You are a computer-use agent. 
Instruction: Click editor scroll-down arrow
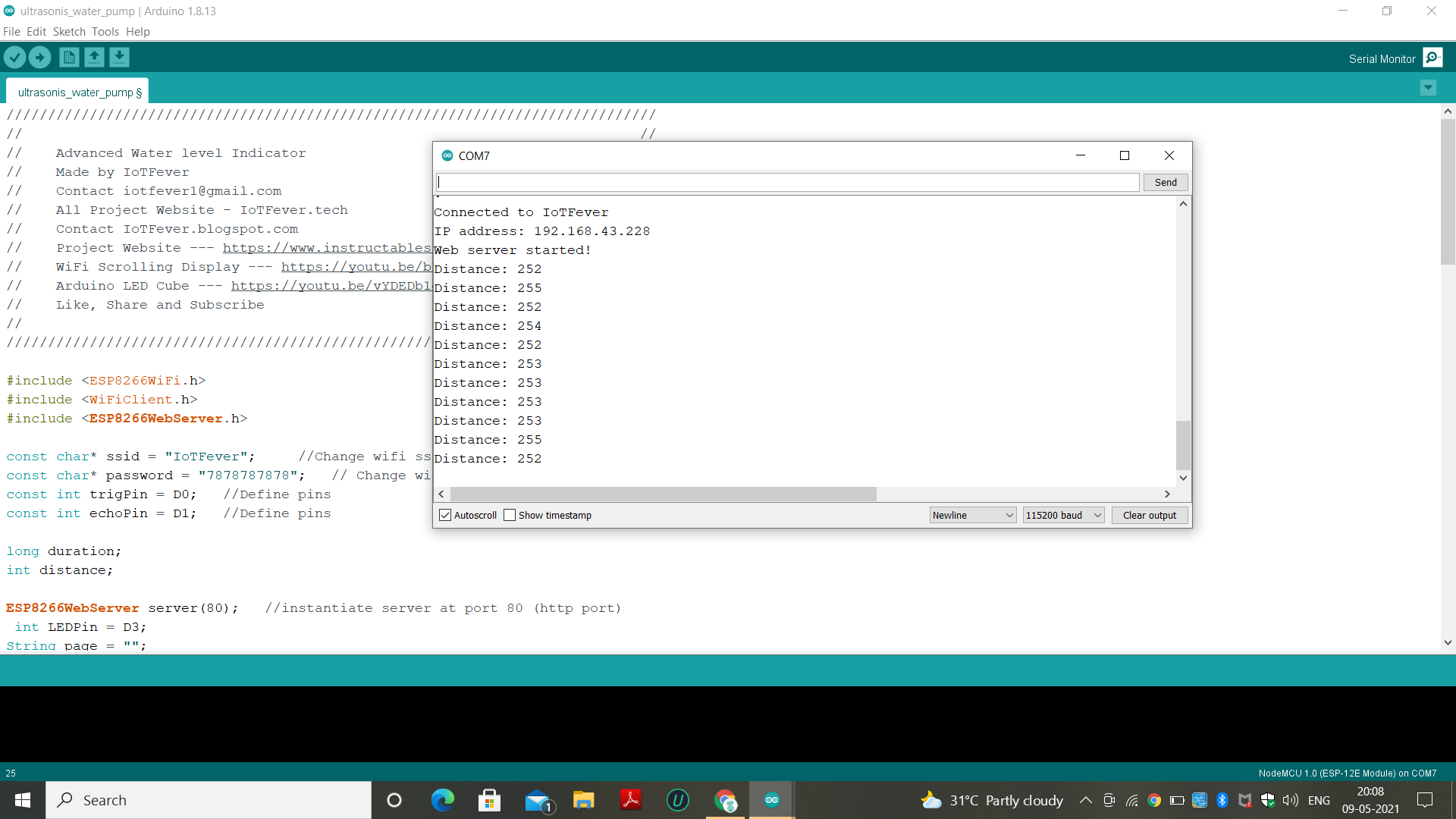pos(1448,642)
